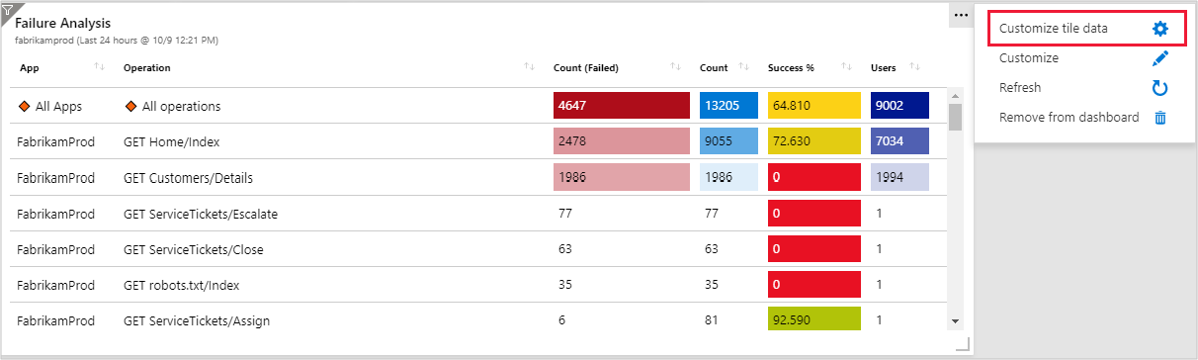Sort the Users column
The width and height of the screenshot is (1198, 360).
915,67
